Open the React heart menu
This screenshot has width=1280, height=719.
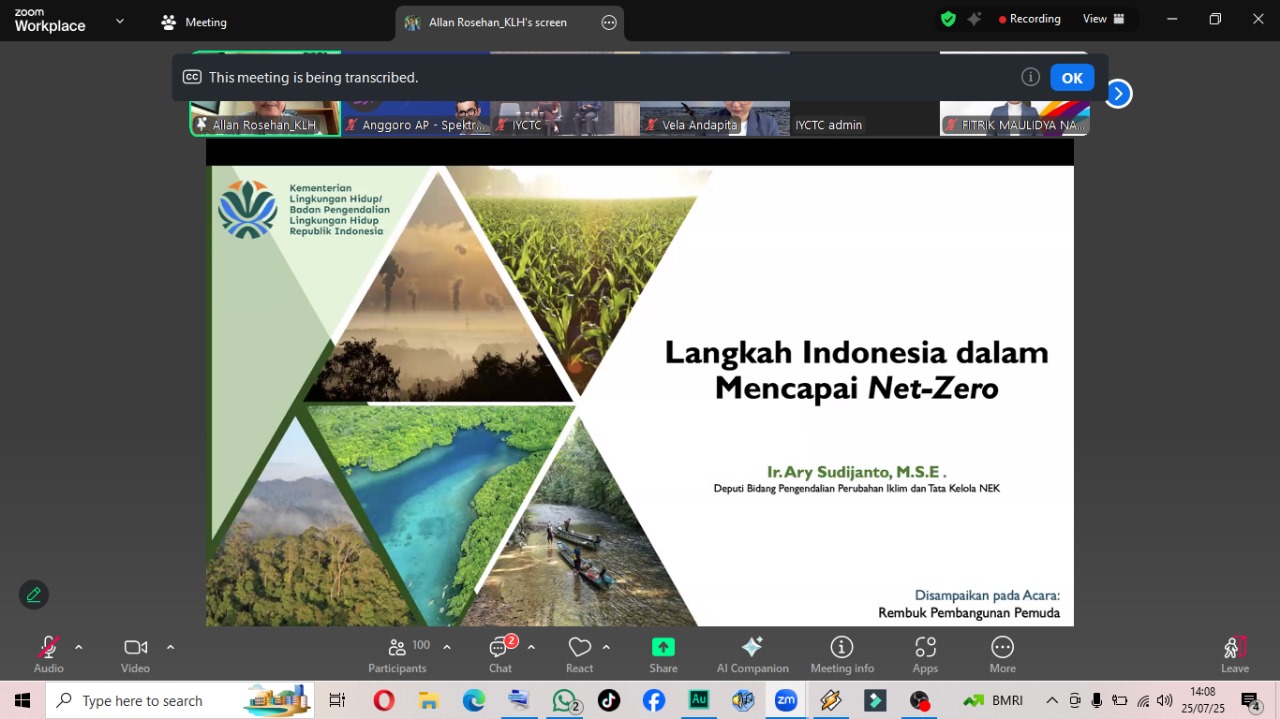coord(580,655)
